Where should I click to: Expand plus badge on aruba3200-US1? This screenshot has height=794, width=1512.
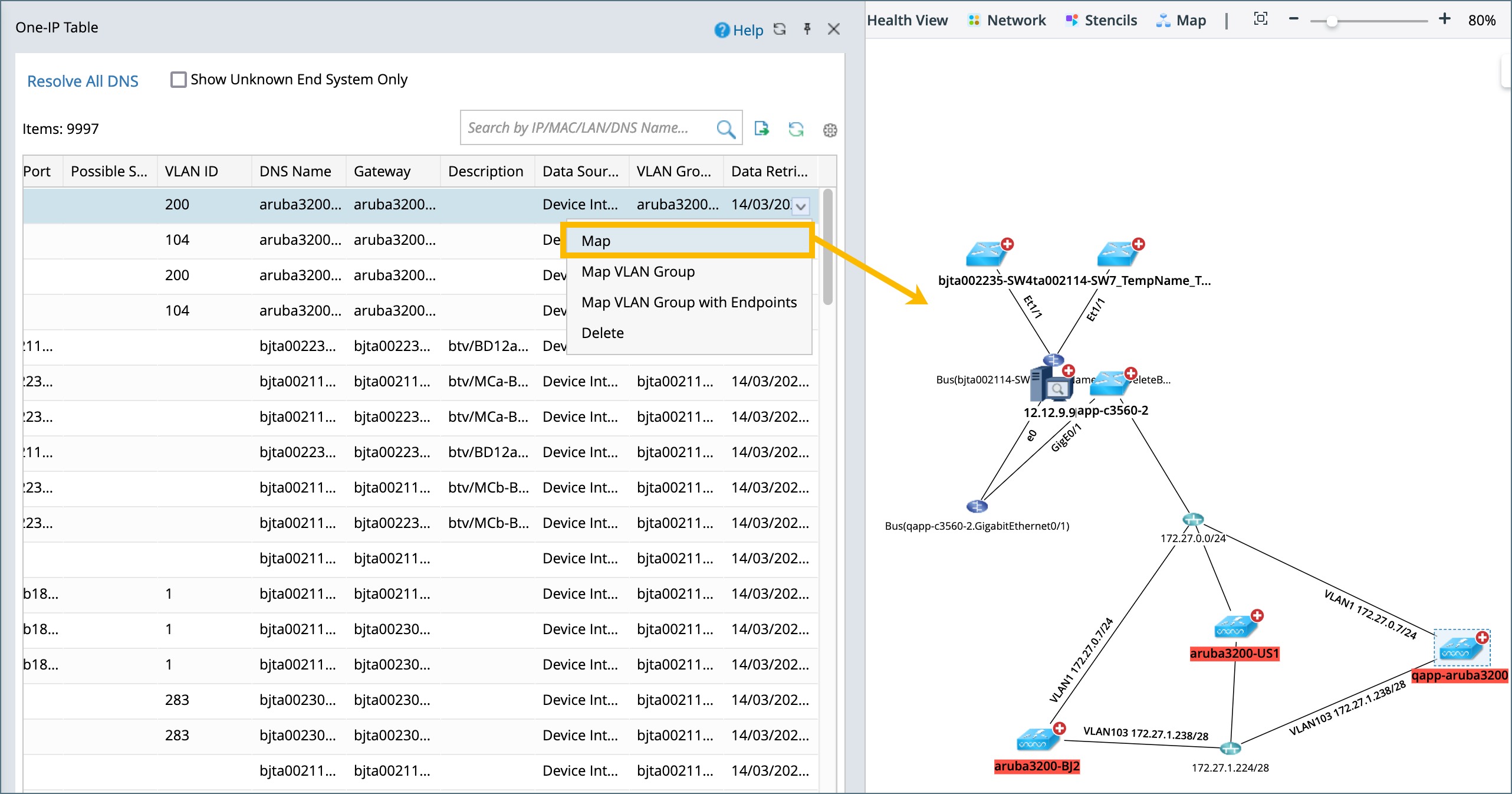click(1257, 616)
